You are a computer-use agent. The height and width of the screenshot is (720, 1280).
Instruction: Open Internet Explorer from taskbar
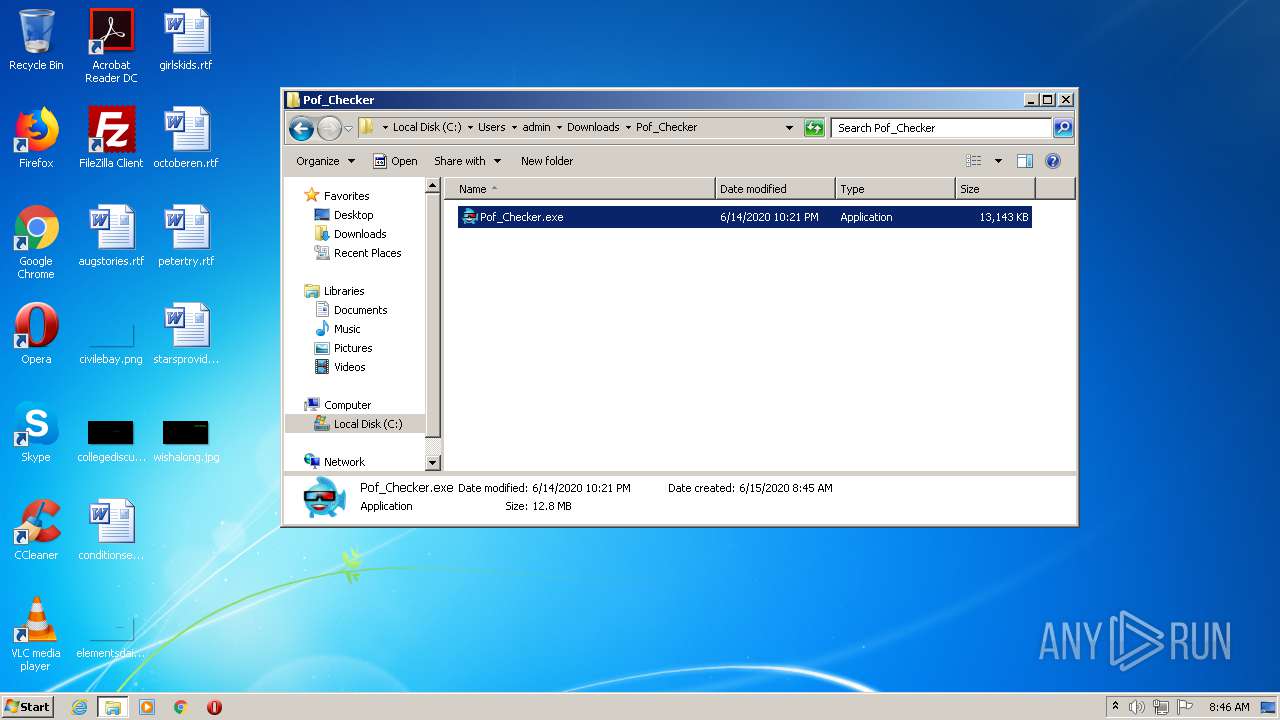pyautogui.click(x=80, y=707)
